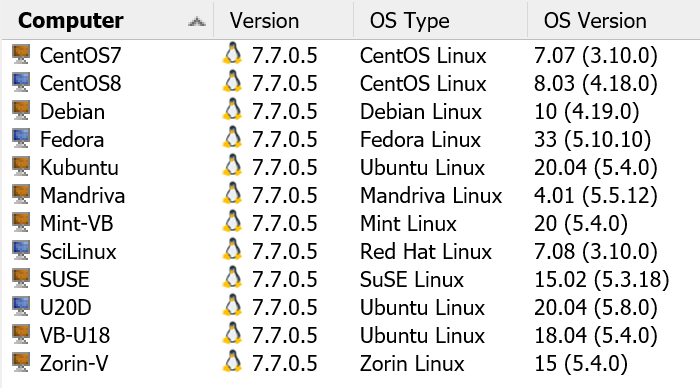
Task: Click the Zorin Linux OS type cell
Action: (412, 364)
